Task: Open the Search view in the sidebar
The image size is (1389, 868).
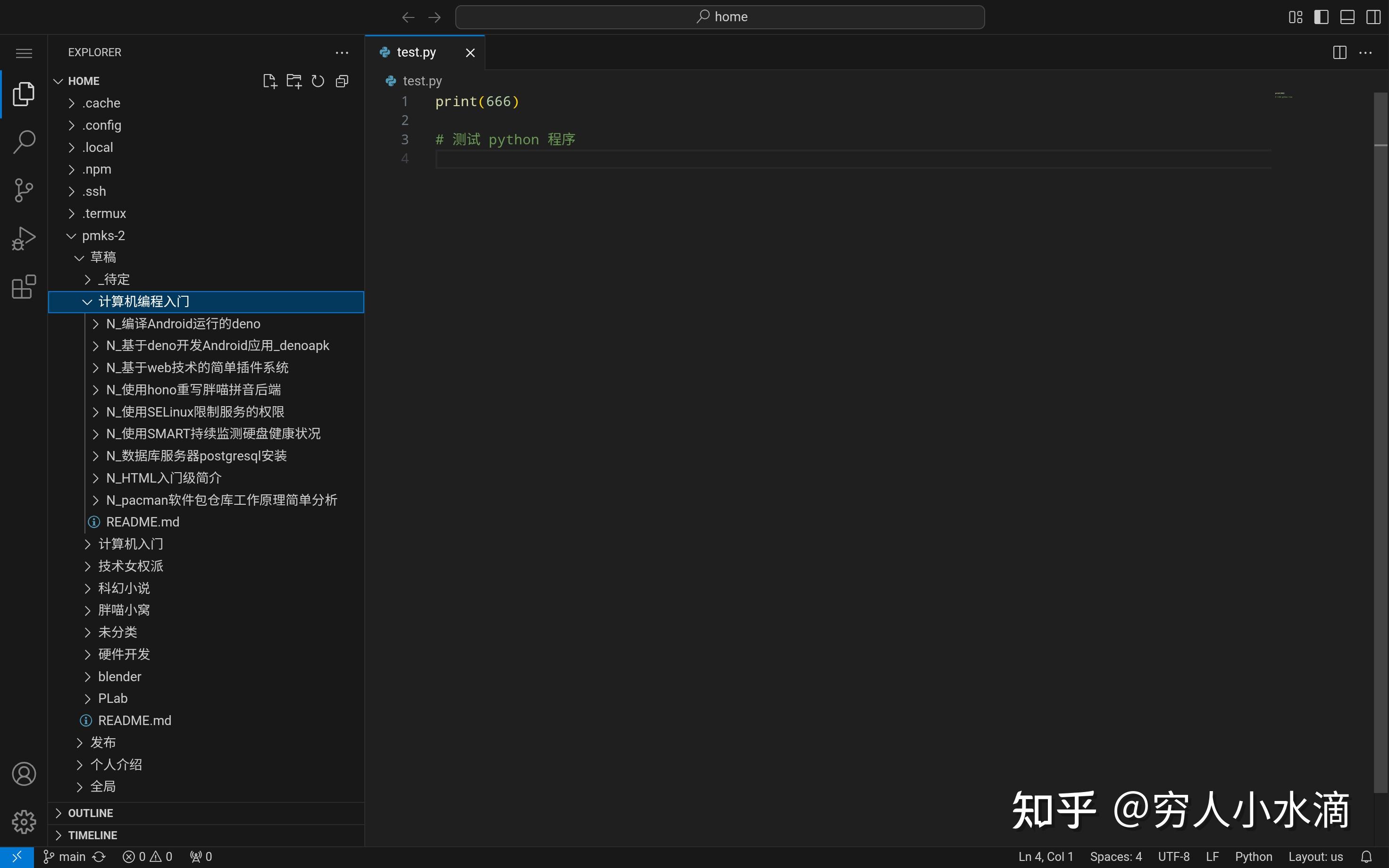Action: pyautogui.click(x=24, y=141)
